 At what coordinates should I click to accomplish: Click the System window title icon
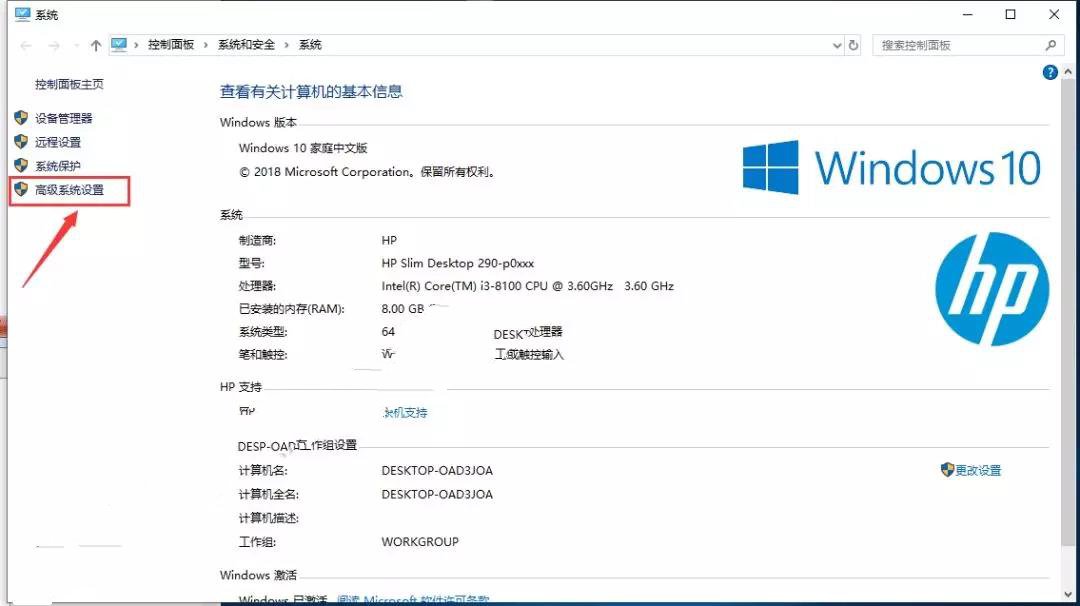click(x=23, y=14)
